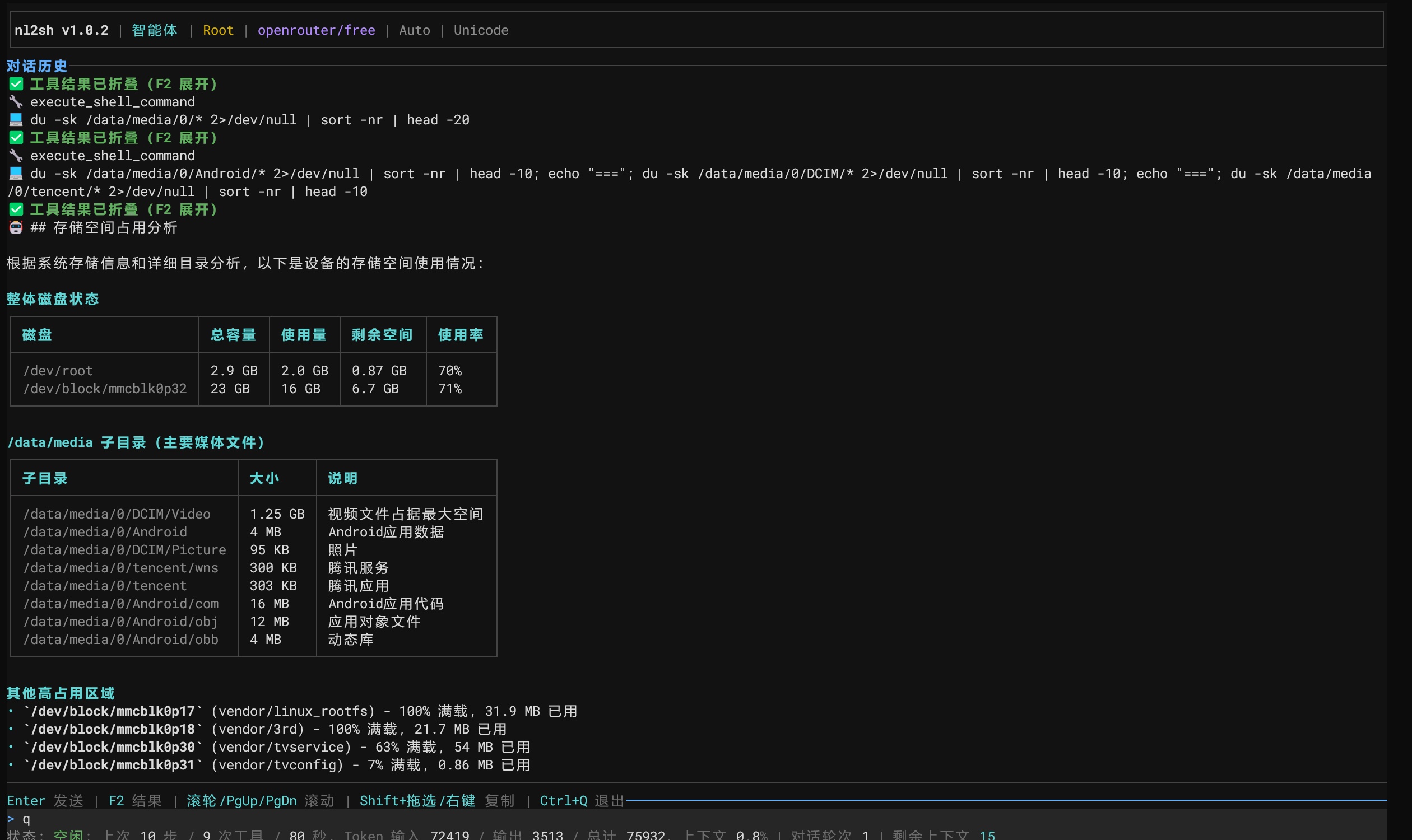Click the /dev/block/mmcblk0p30 bullet entry

pos(269,746)
